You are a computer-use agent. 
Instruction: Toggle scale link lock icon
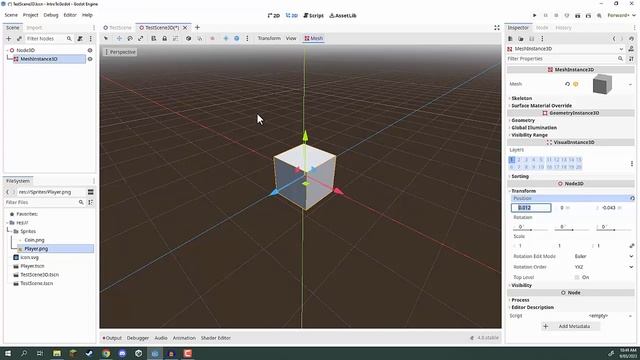coord(632,246)
